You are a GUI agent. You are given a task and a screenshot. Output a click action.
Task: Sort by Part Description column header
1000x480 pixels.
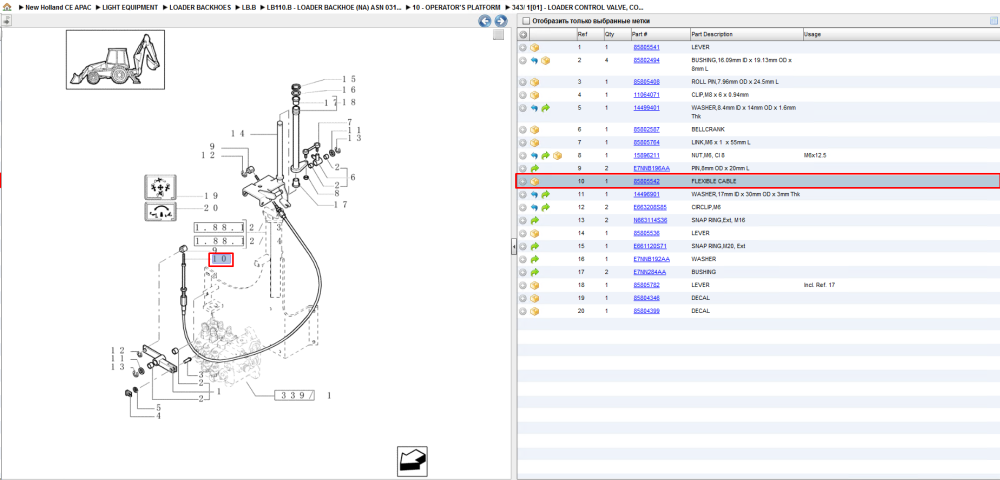coord(712,34)
